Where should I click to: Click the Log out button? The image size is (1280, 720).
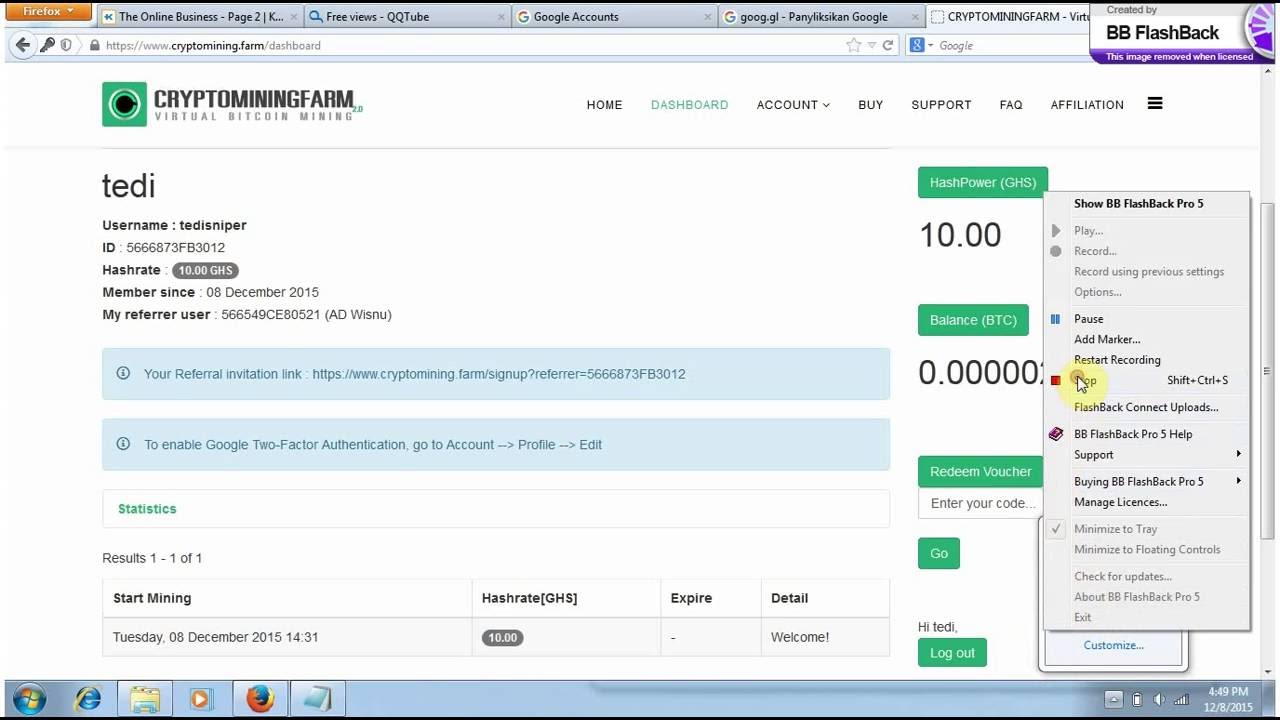tap(952, 653)
